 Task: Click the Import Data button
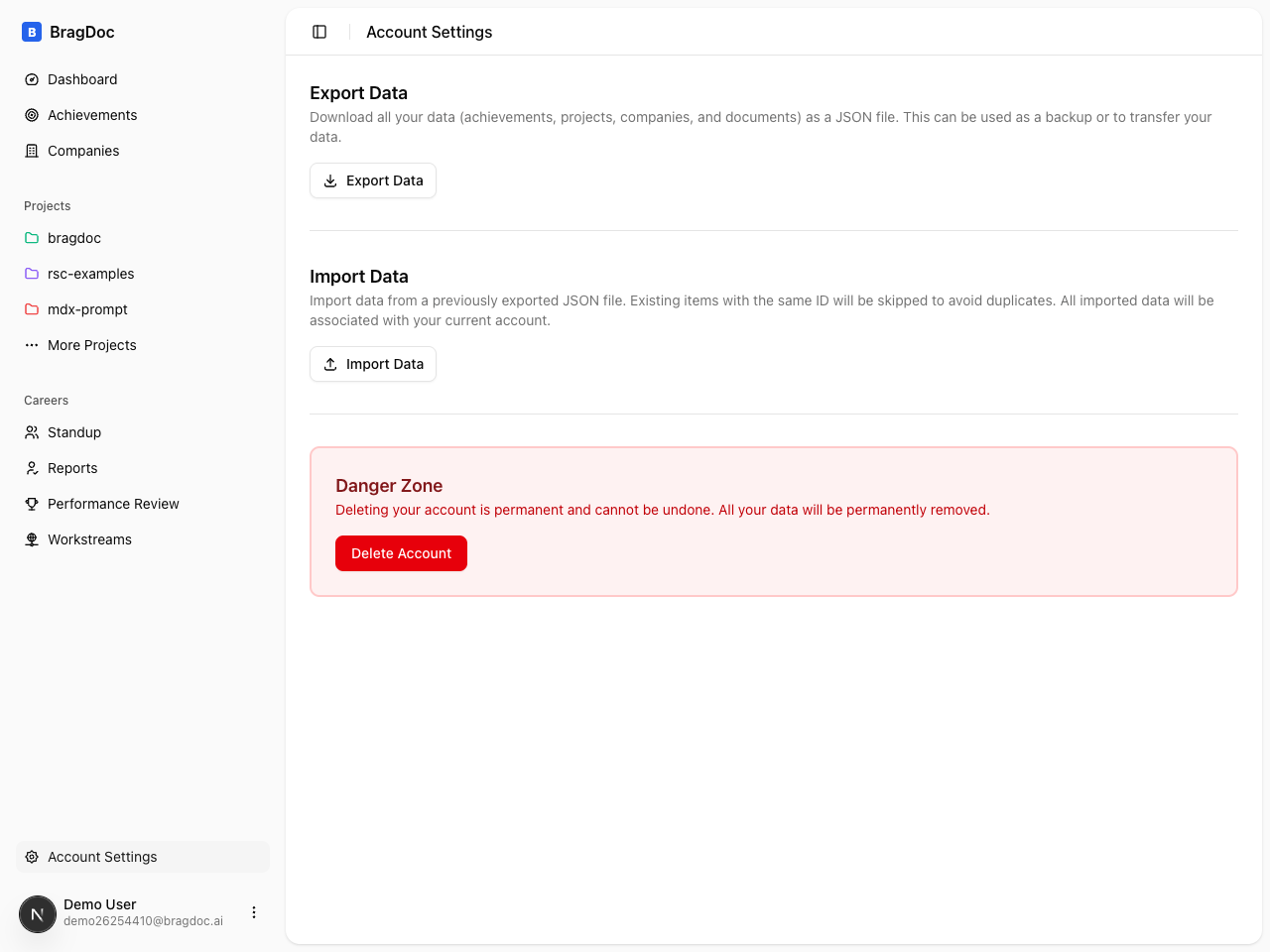(372, 364)
